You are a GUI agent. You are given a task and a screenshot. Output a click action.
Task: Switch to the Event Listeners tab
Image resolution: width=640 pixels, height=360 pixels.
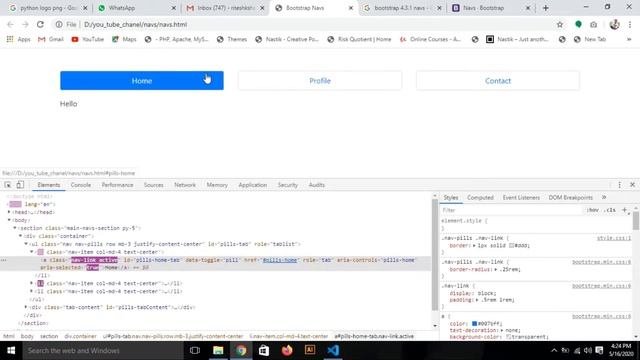(x=521, y=198)
